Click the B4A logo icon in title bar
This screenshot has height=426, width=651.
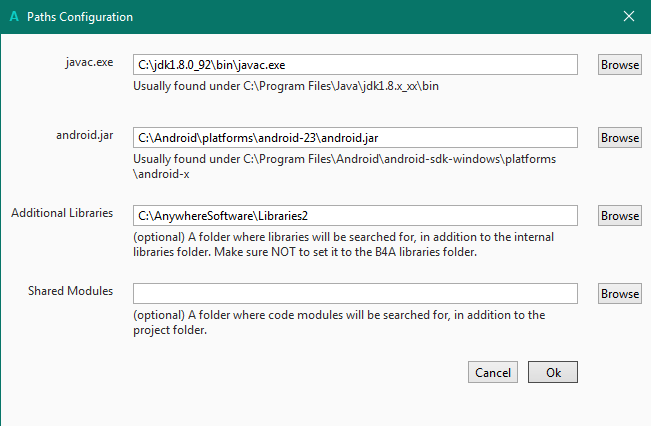pyautogui.click(x=13, y=17)
